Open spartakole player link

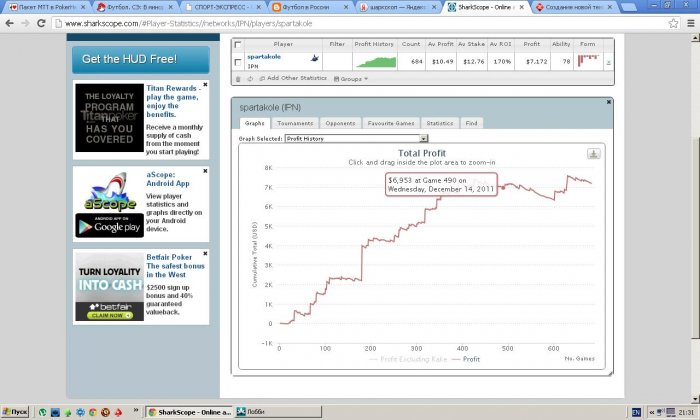tap(264, 57)
